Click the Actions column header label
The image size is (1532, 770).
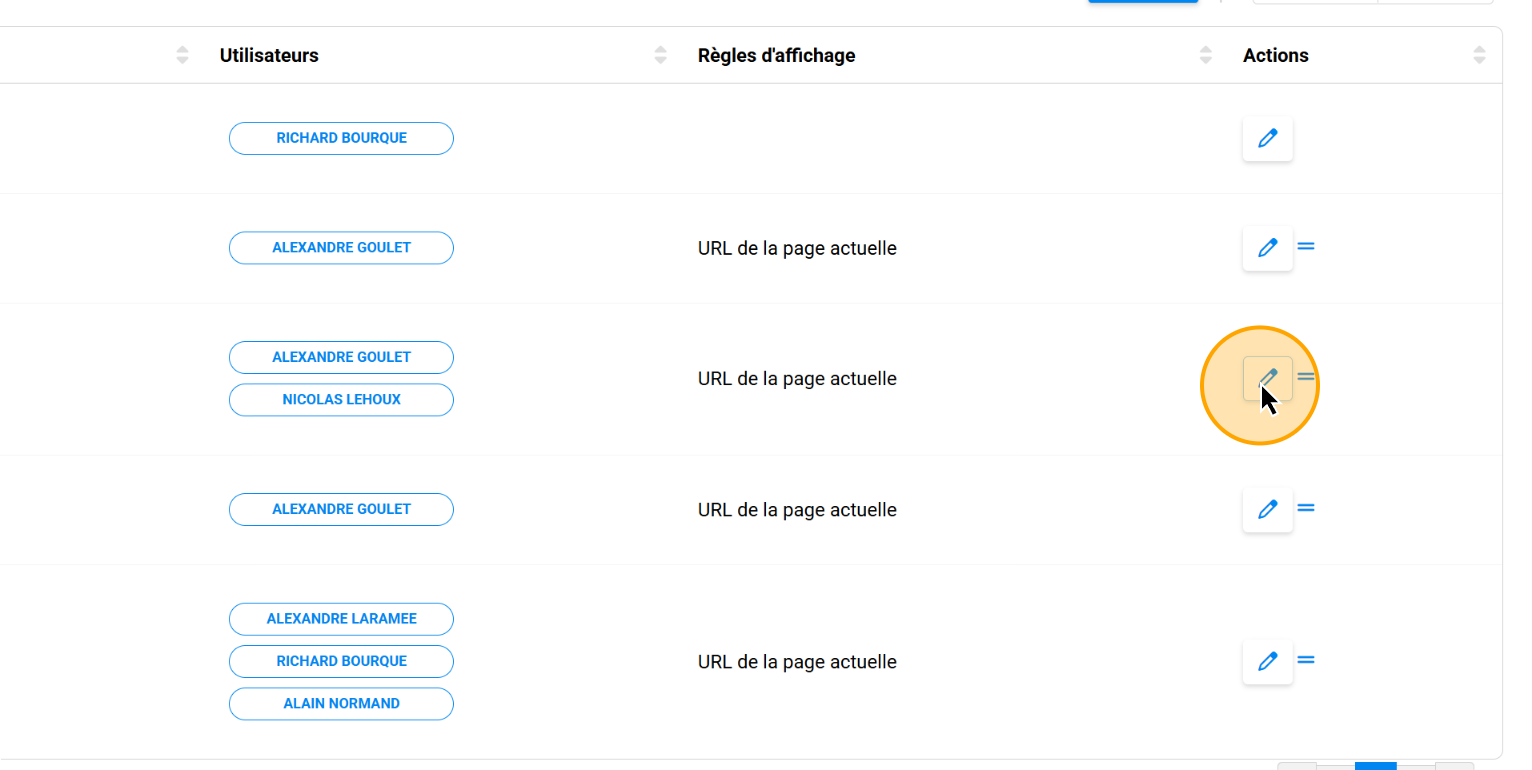click(1275, 56)
